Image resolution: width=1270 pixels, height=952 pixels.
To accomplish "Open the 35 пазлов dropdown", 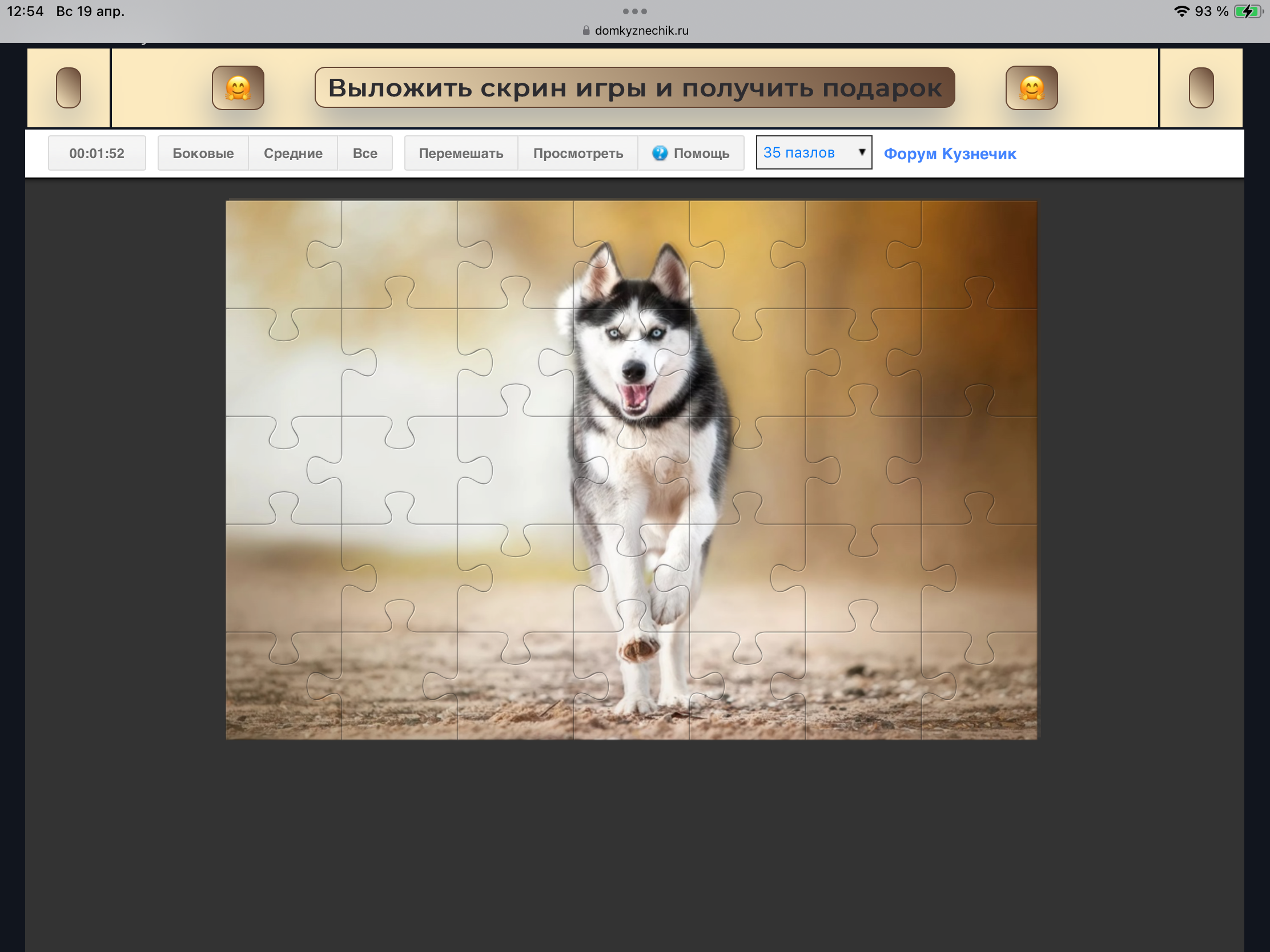I will 804,152.
